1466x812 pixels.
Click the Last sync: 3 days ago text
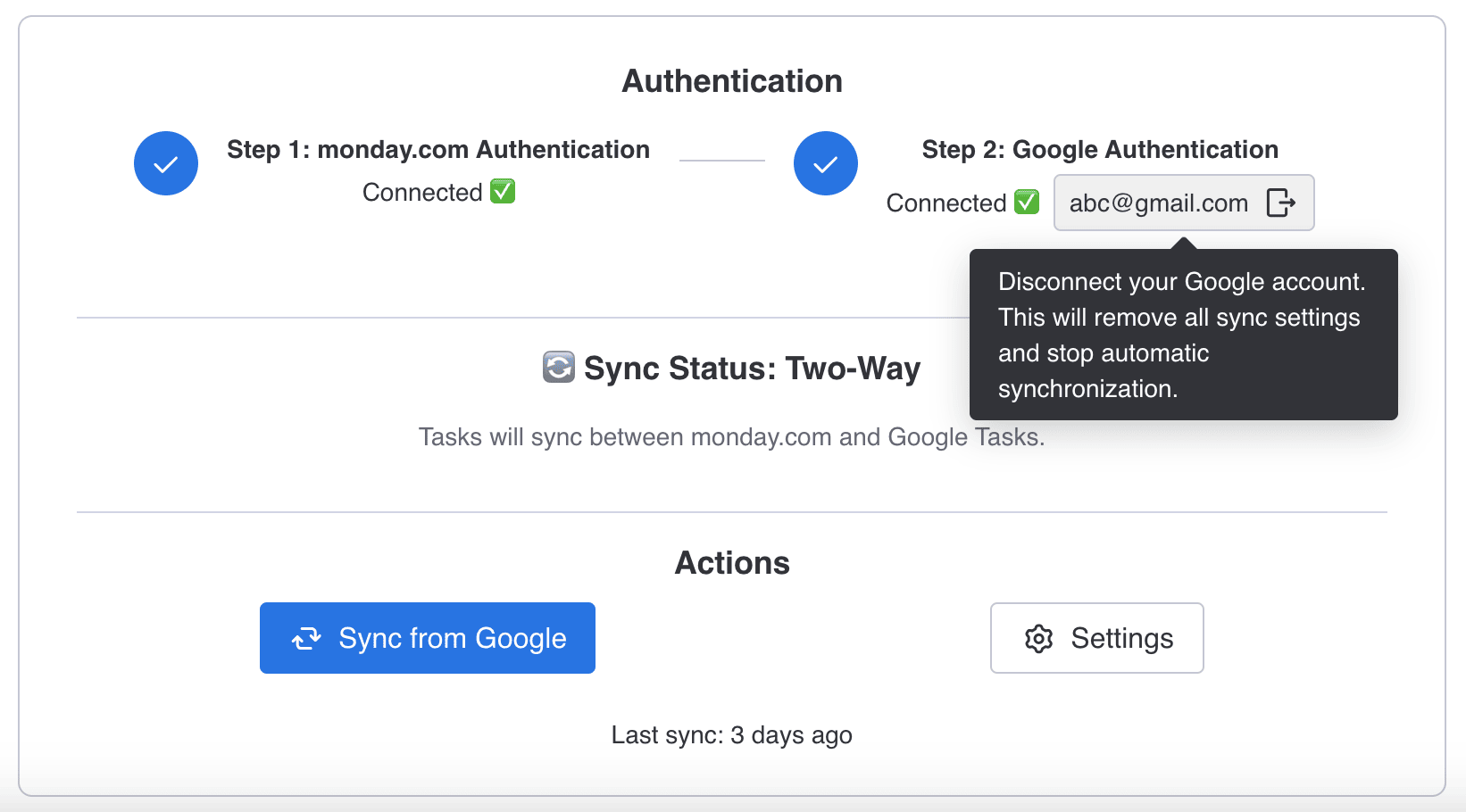(731, 735)
